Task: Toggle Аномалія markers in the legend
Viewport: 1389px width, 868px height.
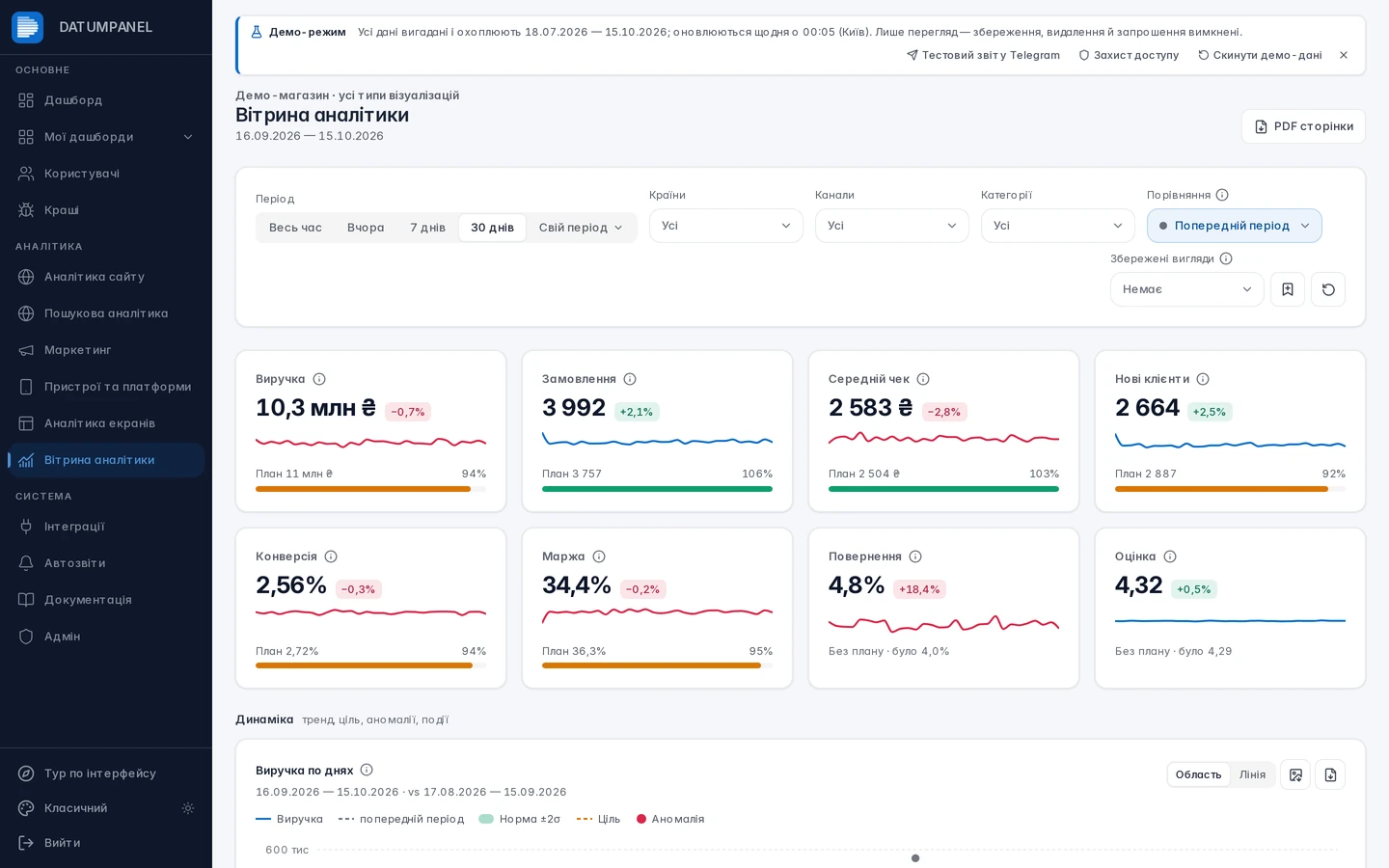Action: (670, 819)
